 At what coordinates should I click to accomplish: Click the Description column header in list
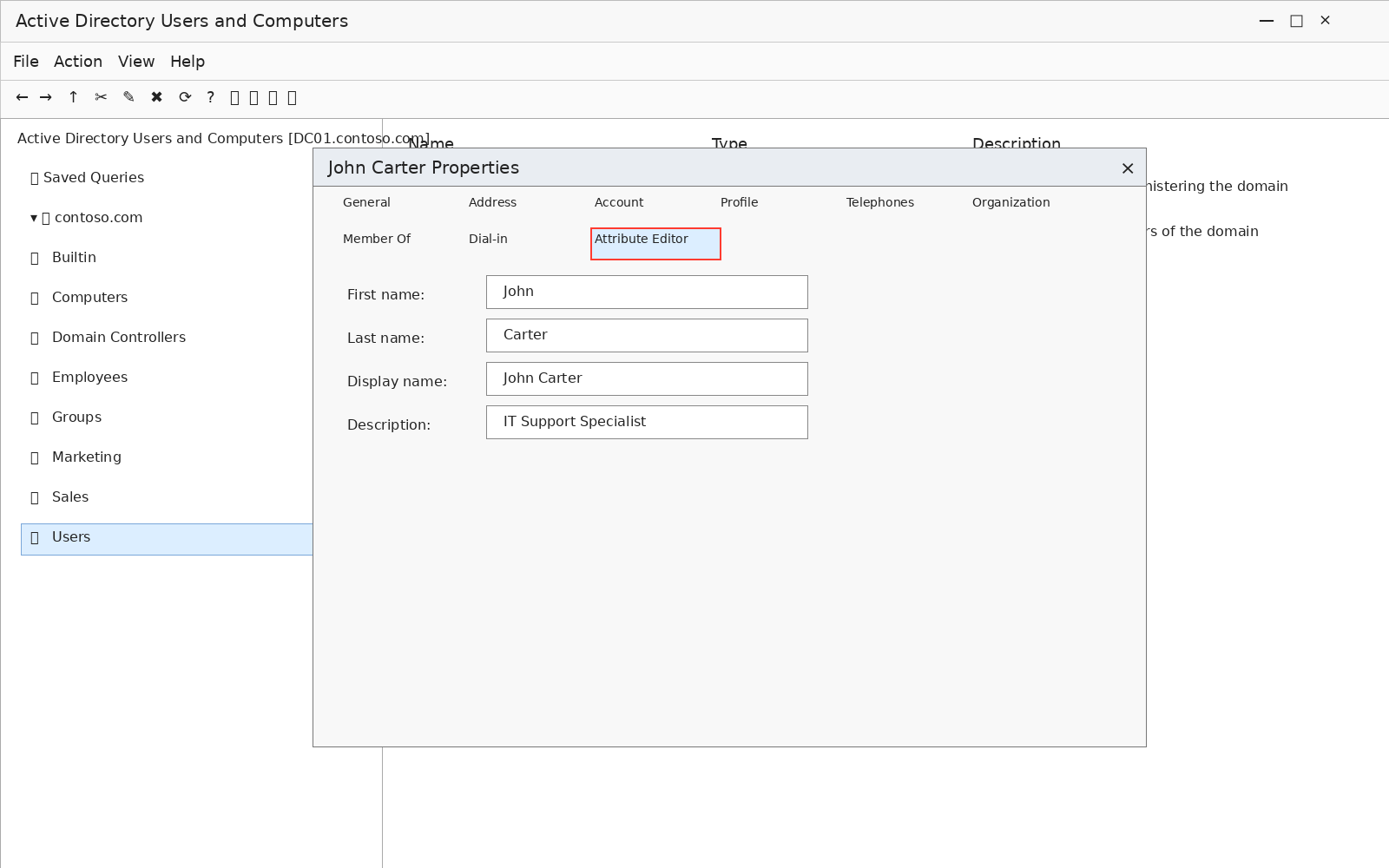coord(1017,142)
